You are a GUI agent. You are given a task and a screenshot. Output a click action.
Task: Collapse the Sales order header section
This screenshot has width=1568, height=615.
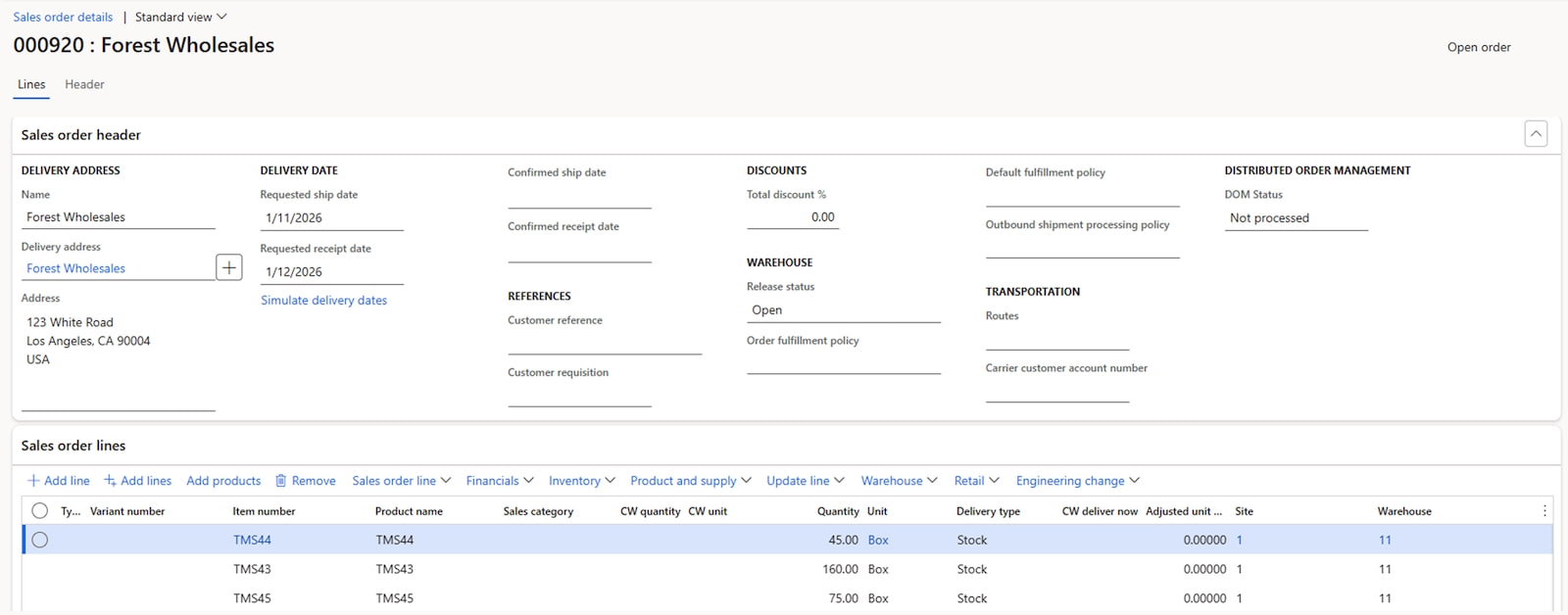point(1536,134)
